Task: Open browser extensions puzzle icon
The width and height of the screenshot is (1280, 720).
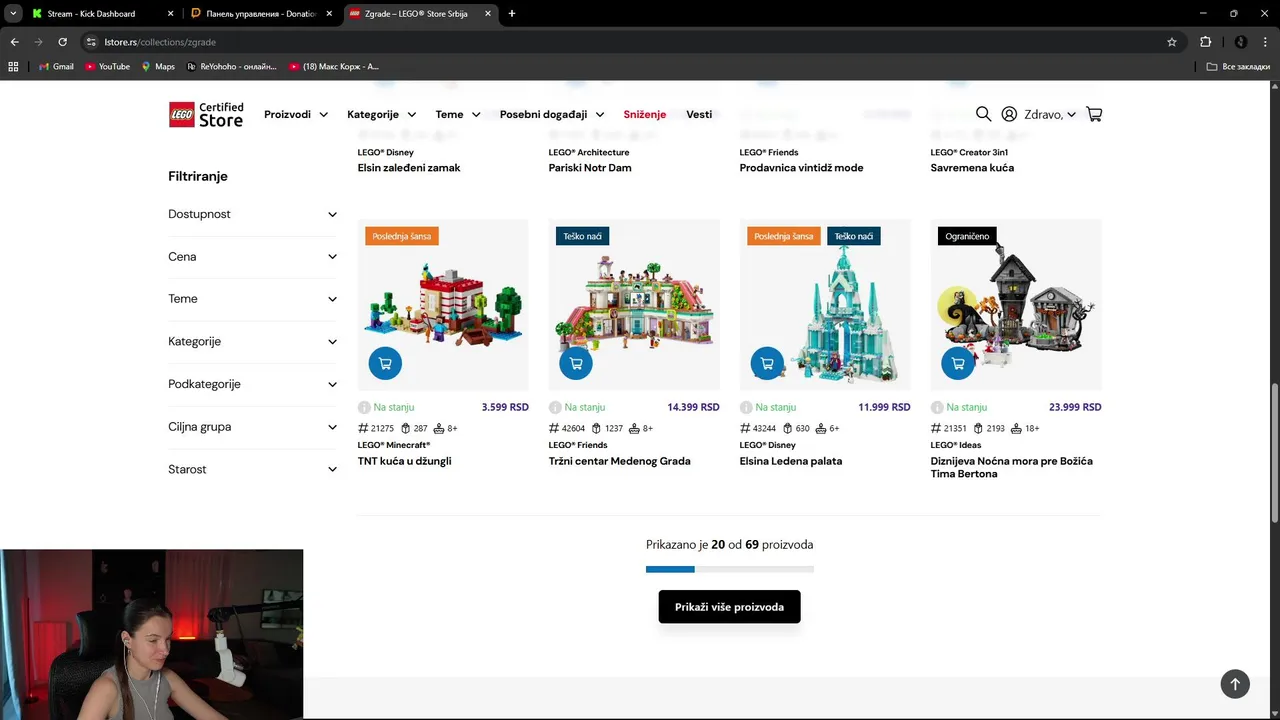Action: 1205,42
